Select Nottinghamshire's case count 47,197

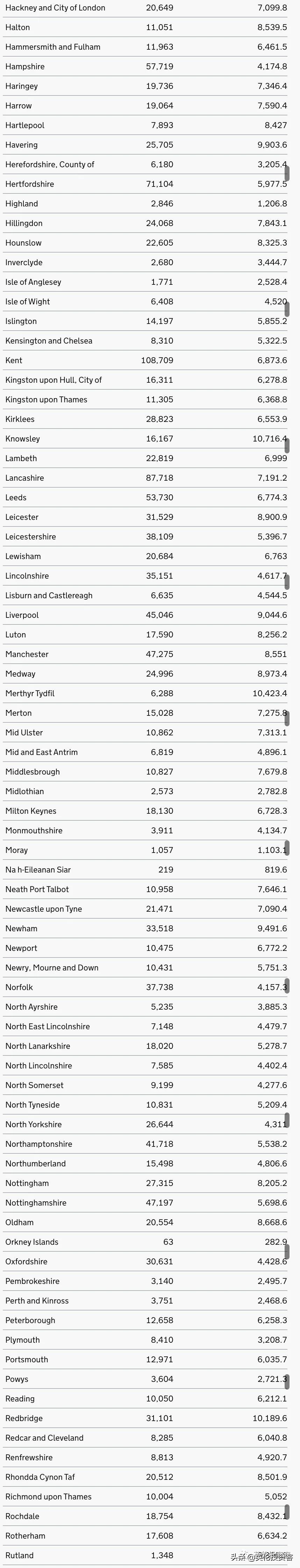click(159, 1203)
